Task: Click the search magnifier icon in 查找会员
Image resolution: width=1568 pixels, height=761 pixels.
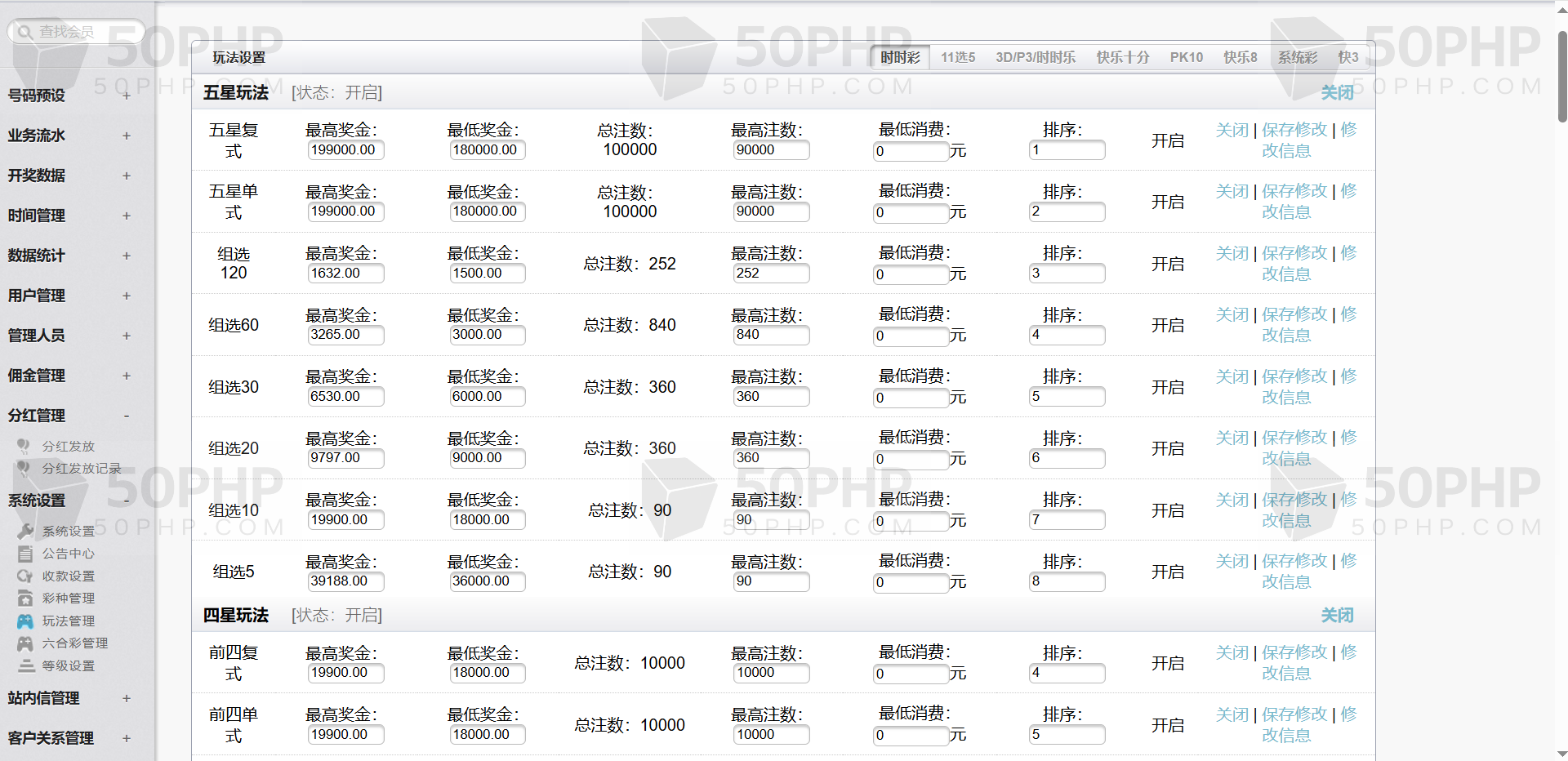Action: click(25, 32)
